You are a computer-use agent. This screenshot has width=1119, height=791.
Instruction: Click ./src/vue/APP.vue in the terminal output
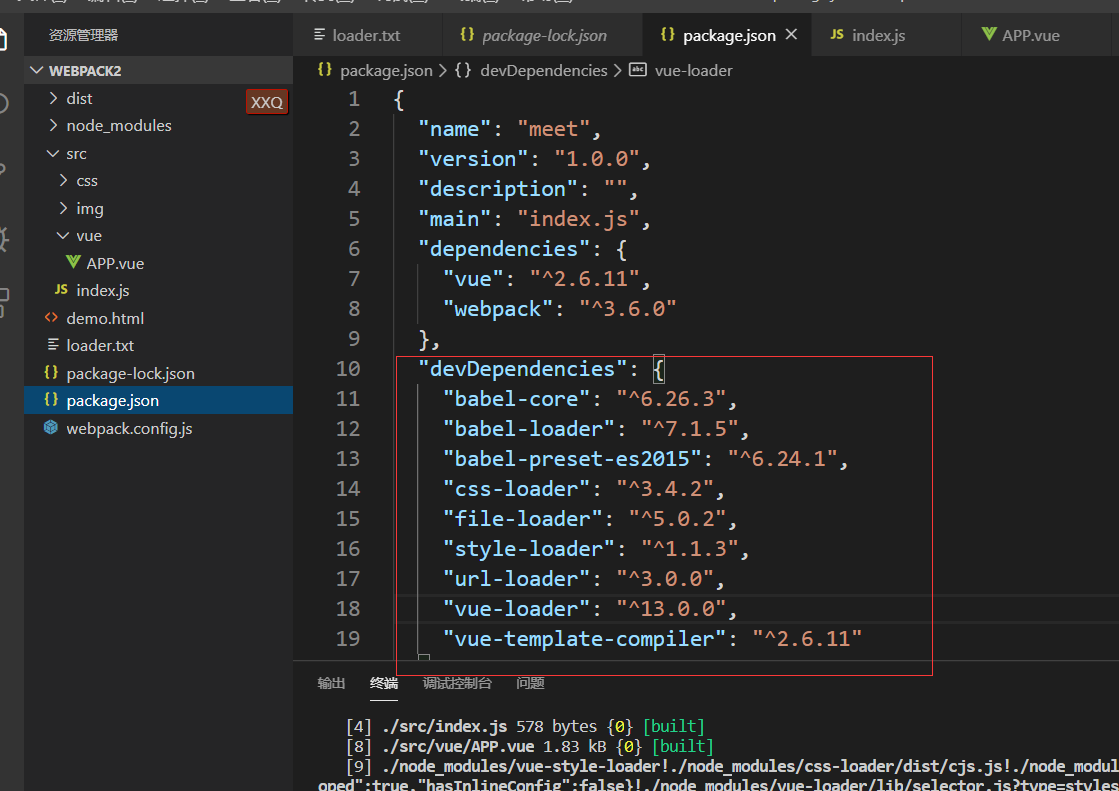coord(457,746)
